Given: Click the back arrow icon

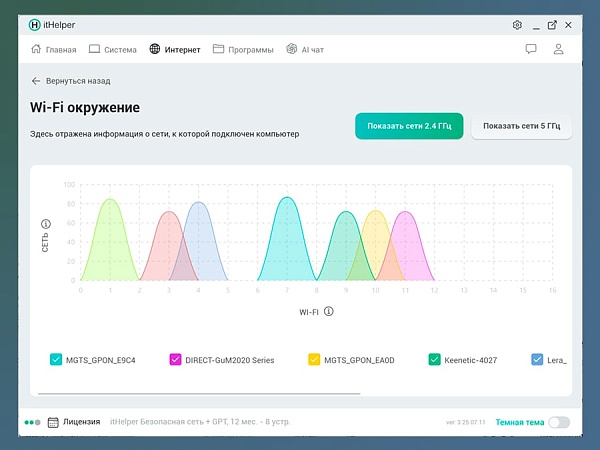Looking at the screenshot, I should 36,81.
